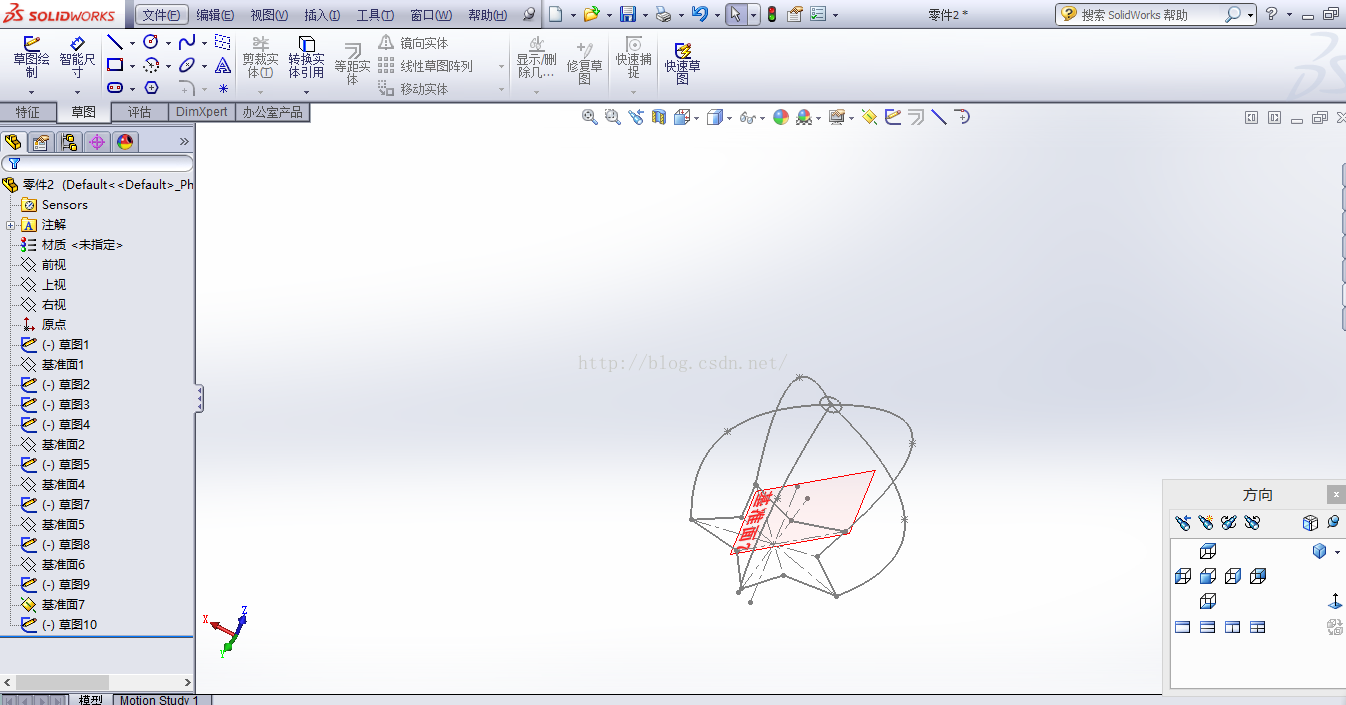
Task: Open the View Orientation dropdown arrow
Action: pyautogui.click(x=698, y=117)
